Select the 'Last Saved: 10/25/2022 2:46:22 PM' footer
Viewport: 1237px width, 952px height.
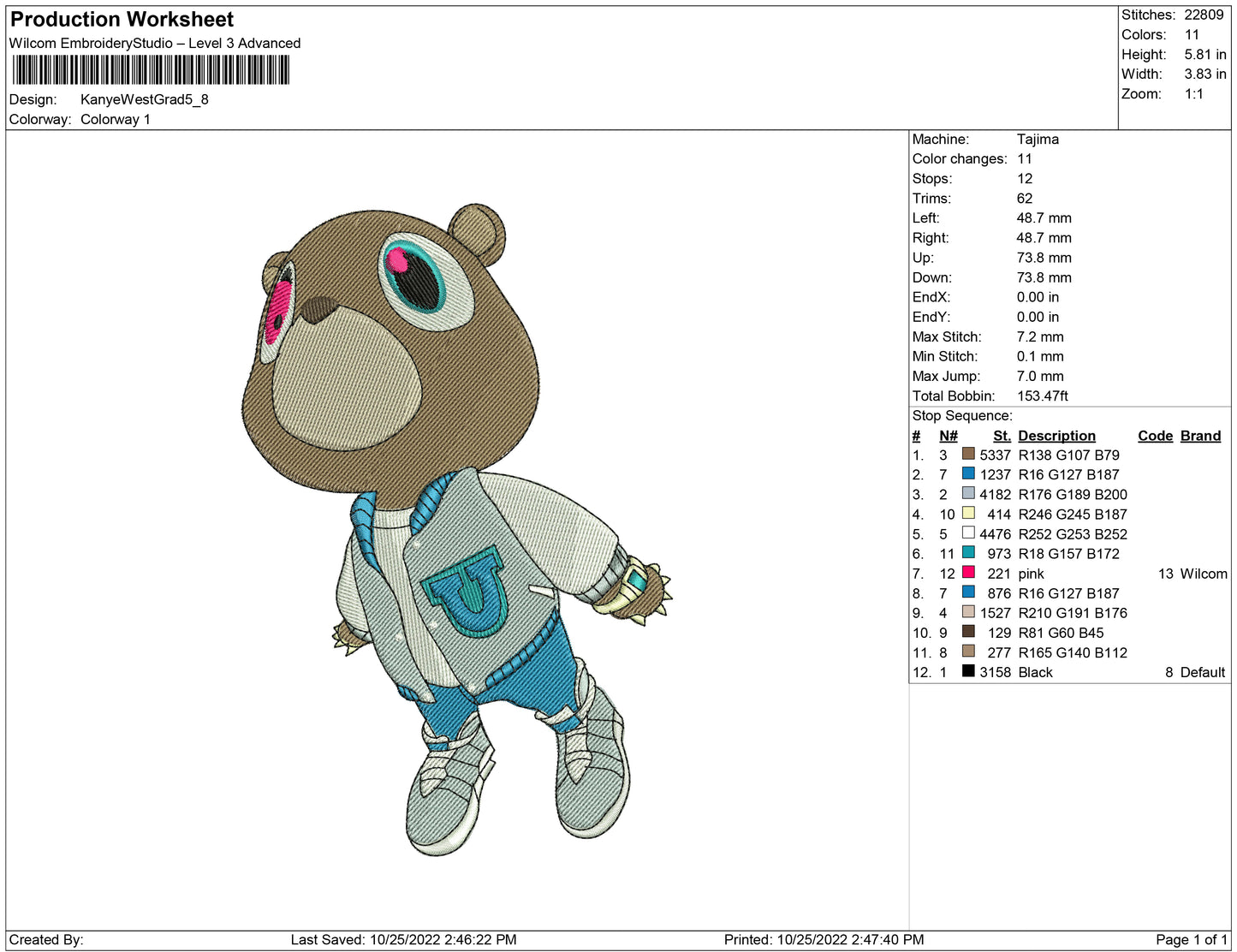[404, 939]
